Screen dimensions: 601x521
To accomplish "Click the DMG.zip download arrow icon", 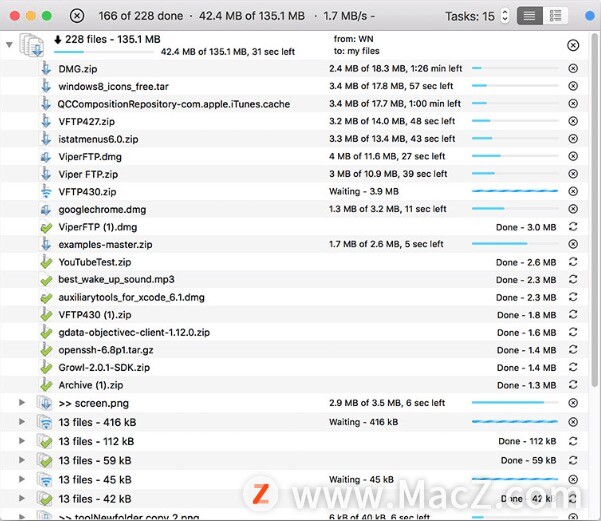I will 46,69.
